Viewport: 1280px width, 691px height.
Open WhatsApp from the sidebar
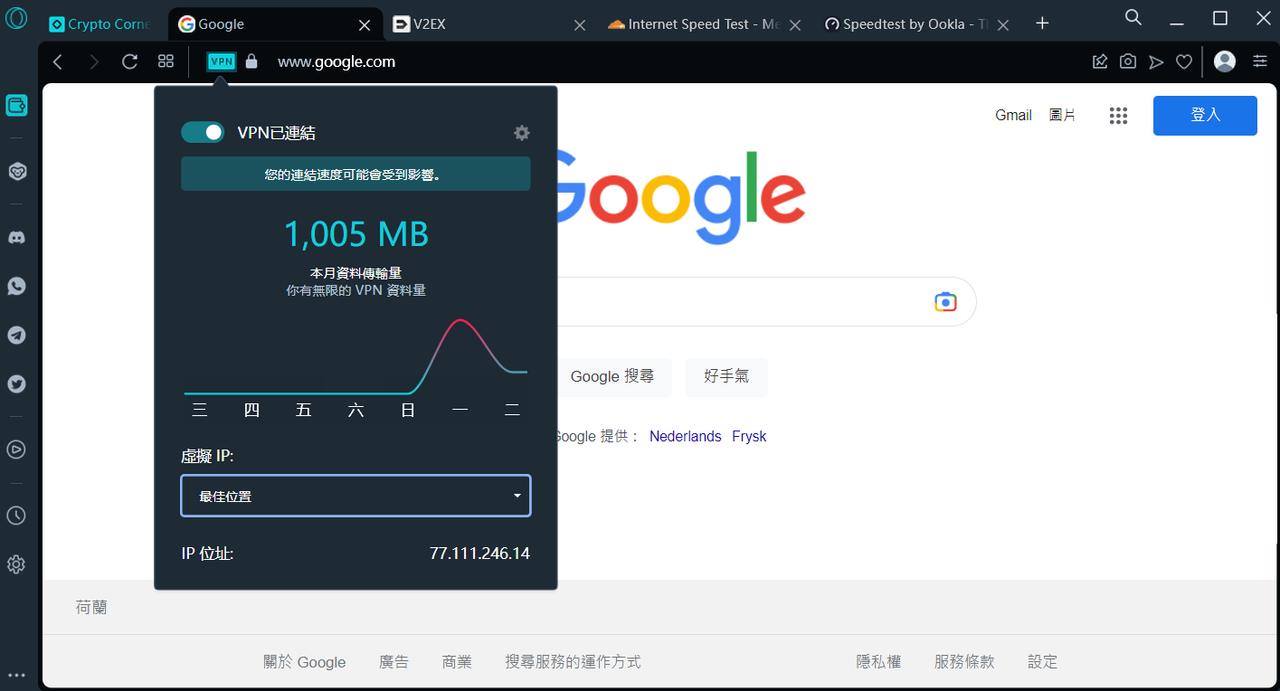click(x=17, y=286)
